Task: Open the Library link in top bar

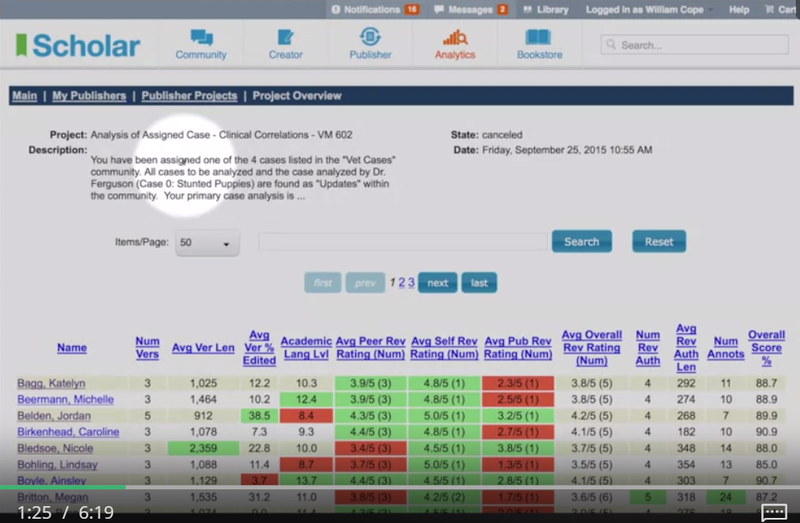Action: pos(545,9)
